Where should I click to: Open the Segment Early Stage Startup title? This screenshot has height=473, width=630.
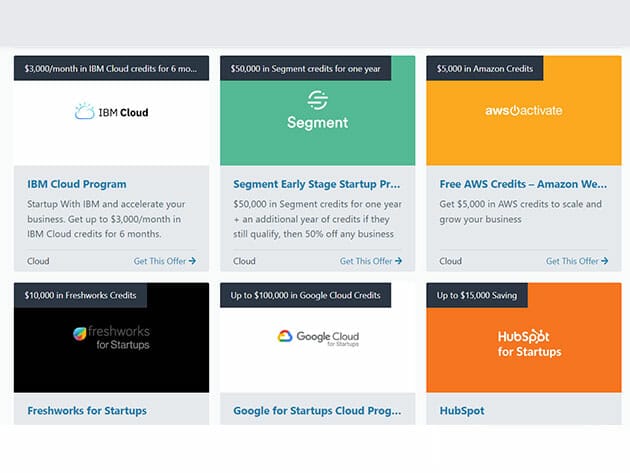tap(317, 184)
